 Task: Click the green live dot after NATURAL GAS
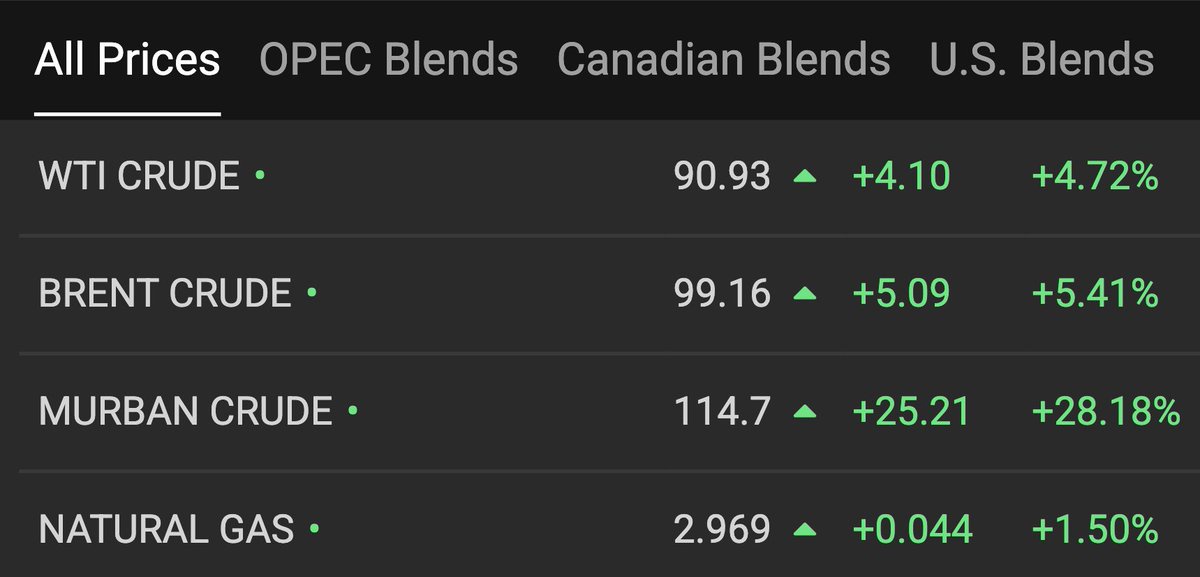[x=315, y=527]
